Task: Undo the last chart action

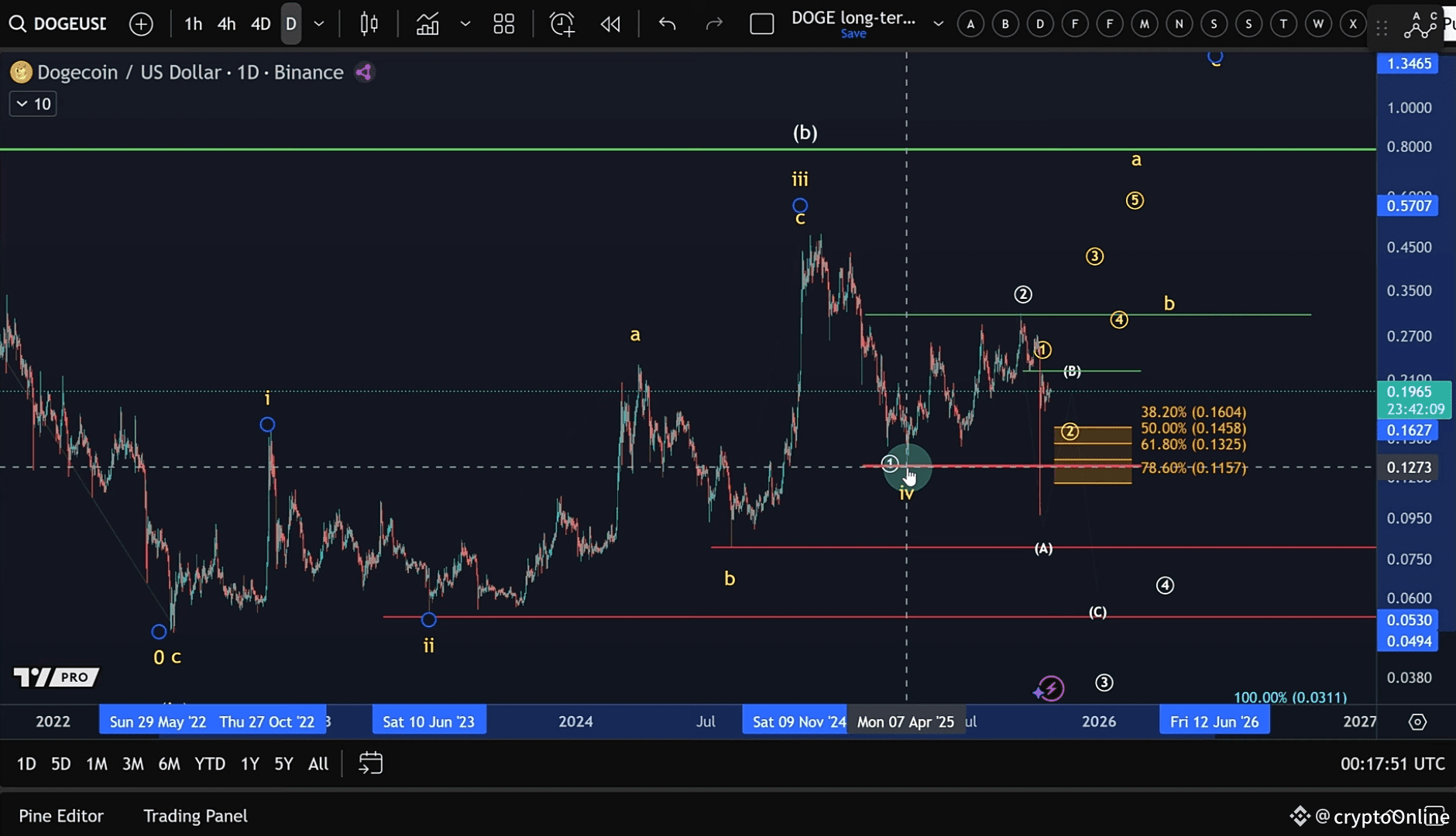Action: (x=667, y=24)
